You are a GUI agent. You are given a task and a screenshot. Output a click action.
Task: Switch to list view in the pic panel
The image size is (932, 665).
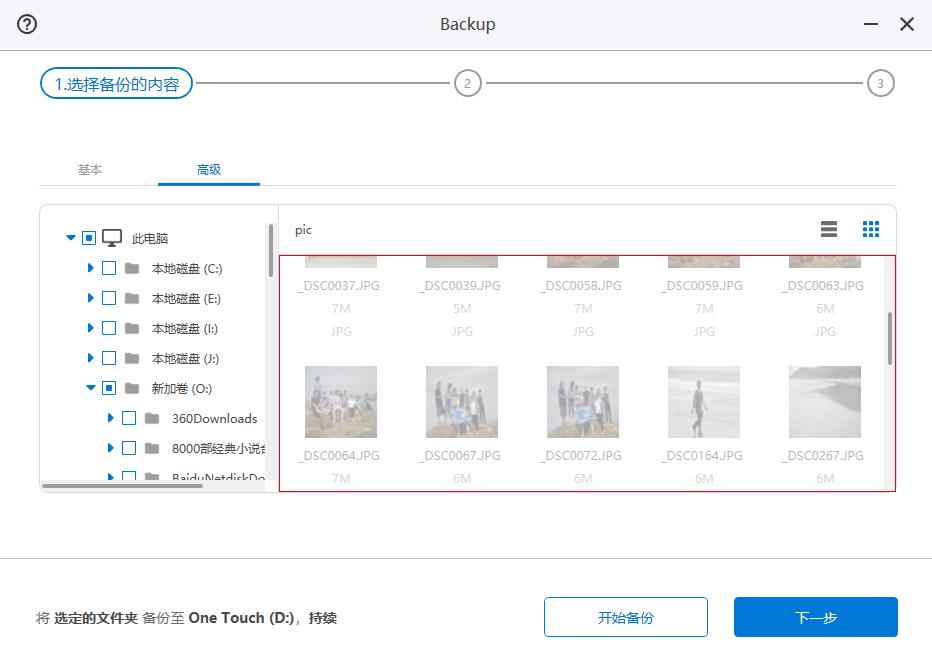tap(827, 228)
